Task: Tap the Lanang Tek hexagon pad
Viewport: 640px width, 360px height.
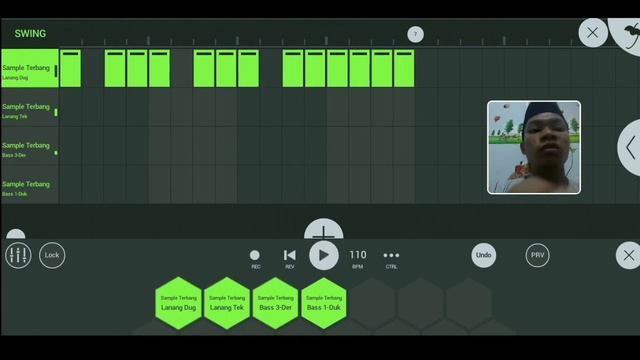Action: tap(227, 303)
